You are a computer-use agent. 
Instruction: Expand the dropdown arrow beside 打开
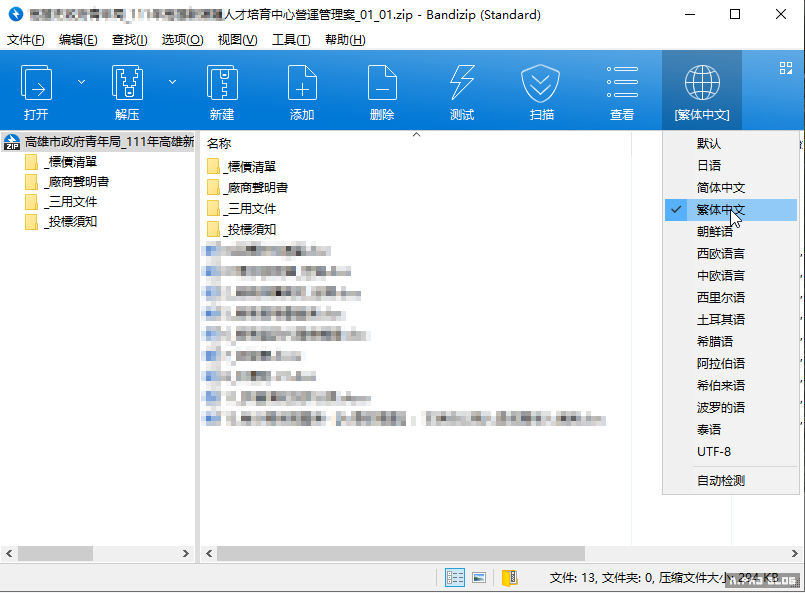point(82,82)
